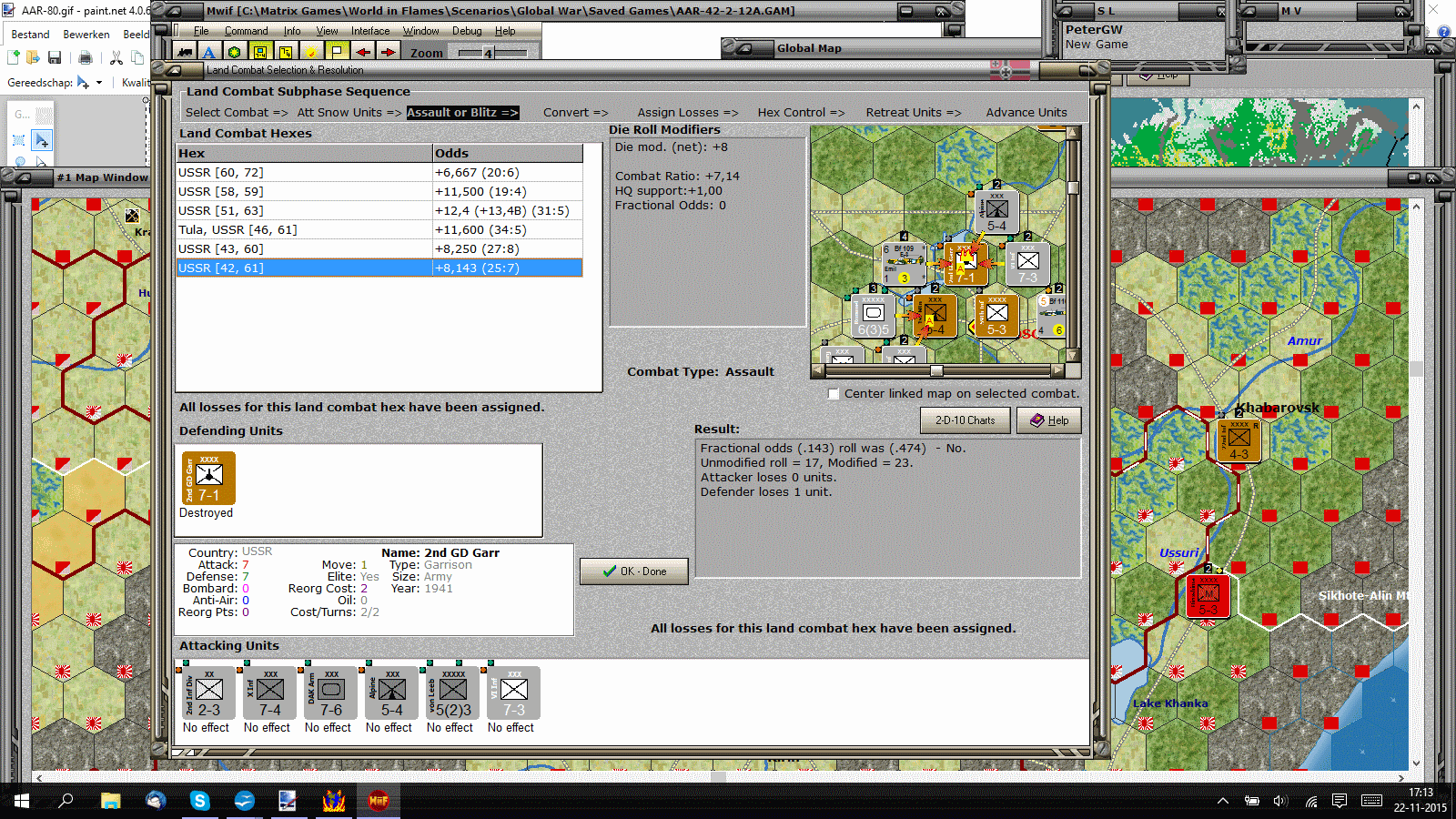1456x819 pixels.
Task: Open the Debug menu
Action: (467, 31)
